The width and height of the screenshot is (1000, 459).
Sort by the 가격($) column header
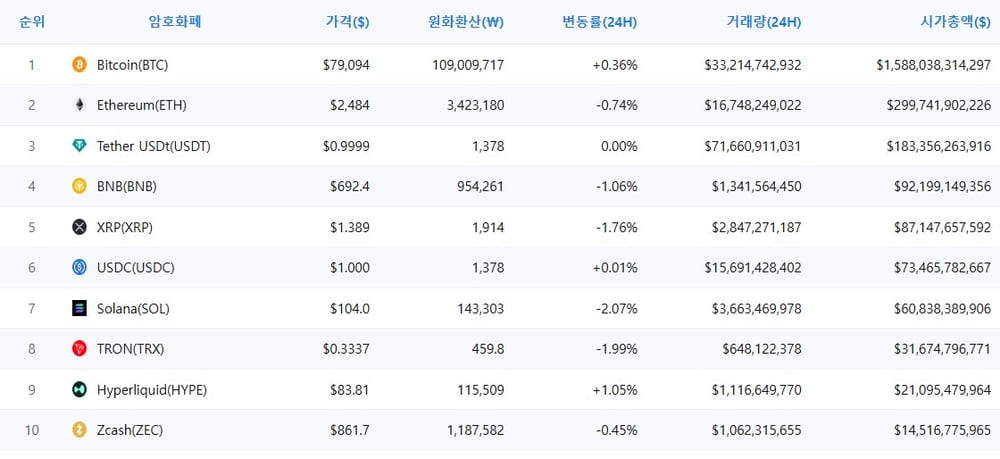tap(348, 22)
